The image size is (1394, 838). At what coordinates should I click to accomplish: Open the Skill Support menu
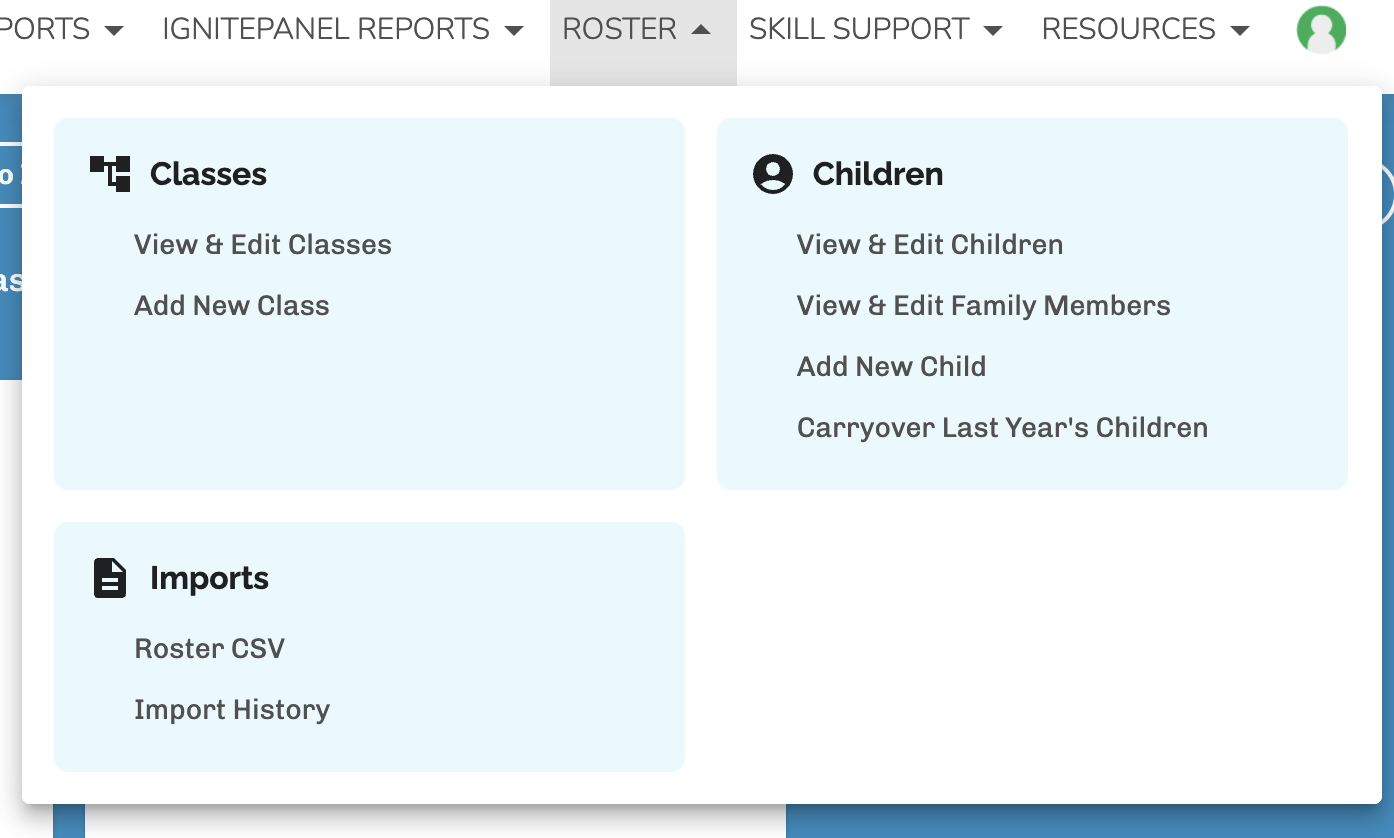(x=859, y=30)
